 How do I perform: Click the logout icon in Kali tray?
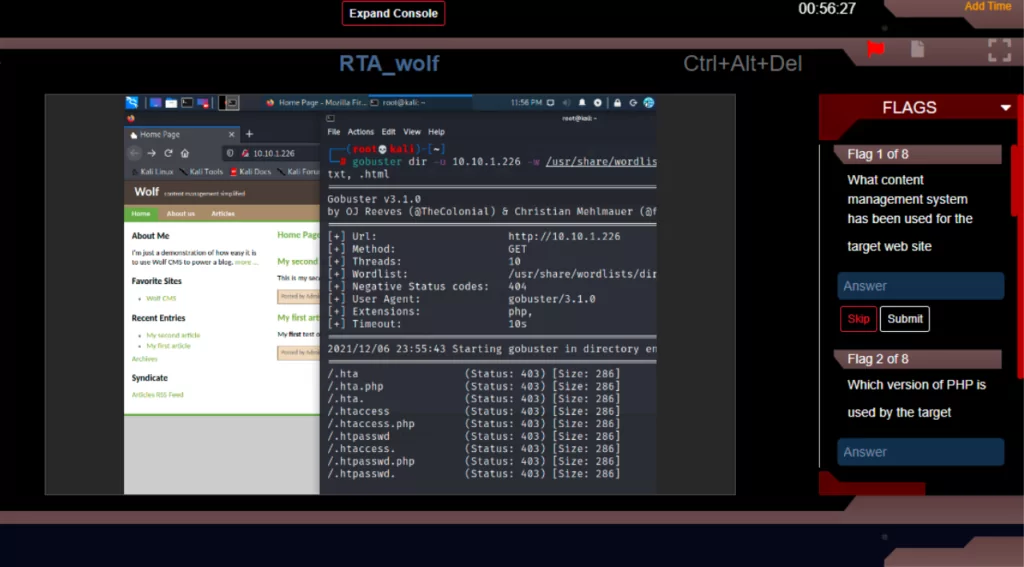(633, 103)
